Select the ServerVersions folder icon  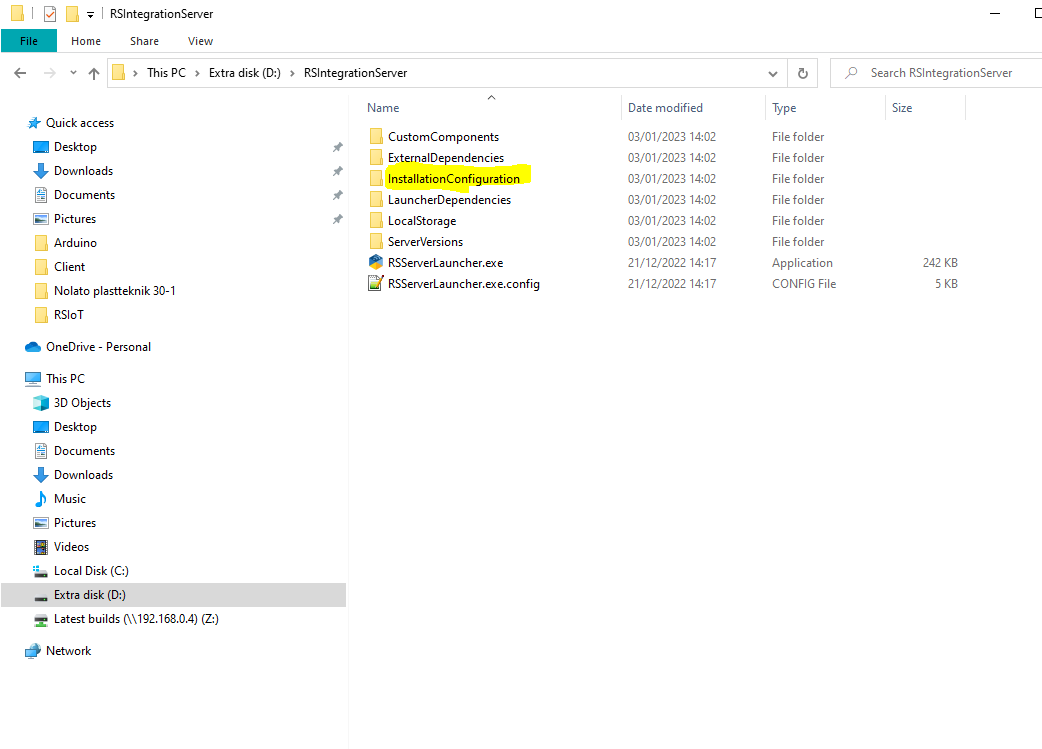point(376,242)
